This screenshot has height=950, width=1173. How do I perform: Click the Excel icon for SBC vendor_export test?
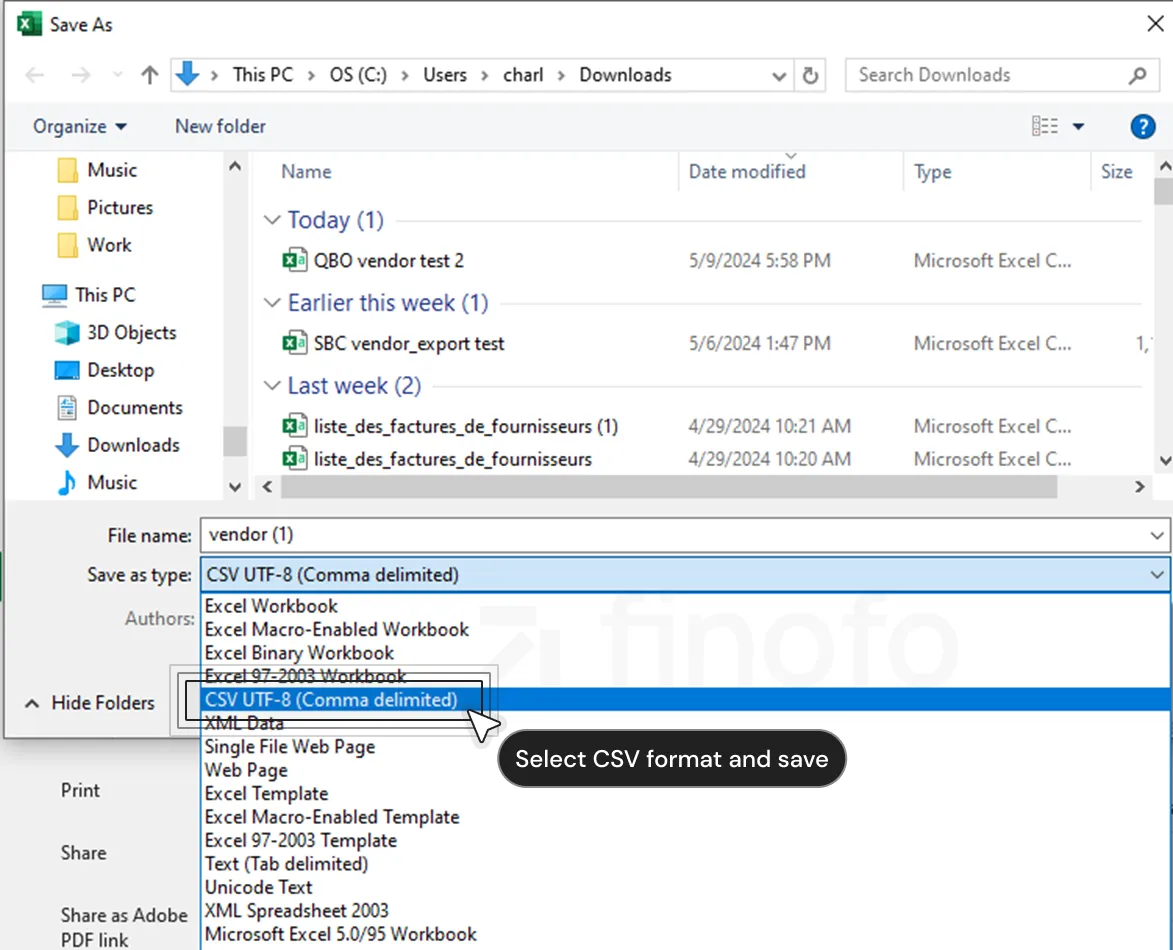pyautogui.click(x=294, y=343)
